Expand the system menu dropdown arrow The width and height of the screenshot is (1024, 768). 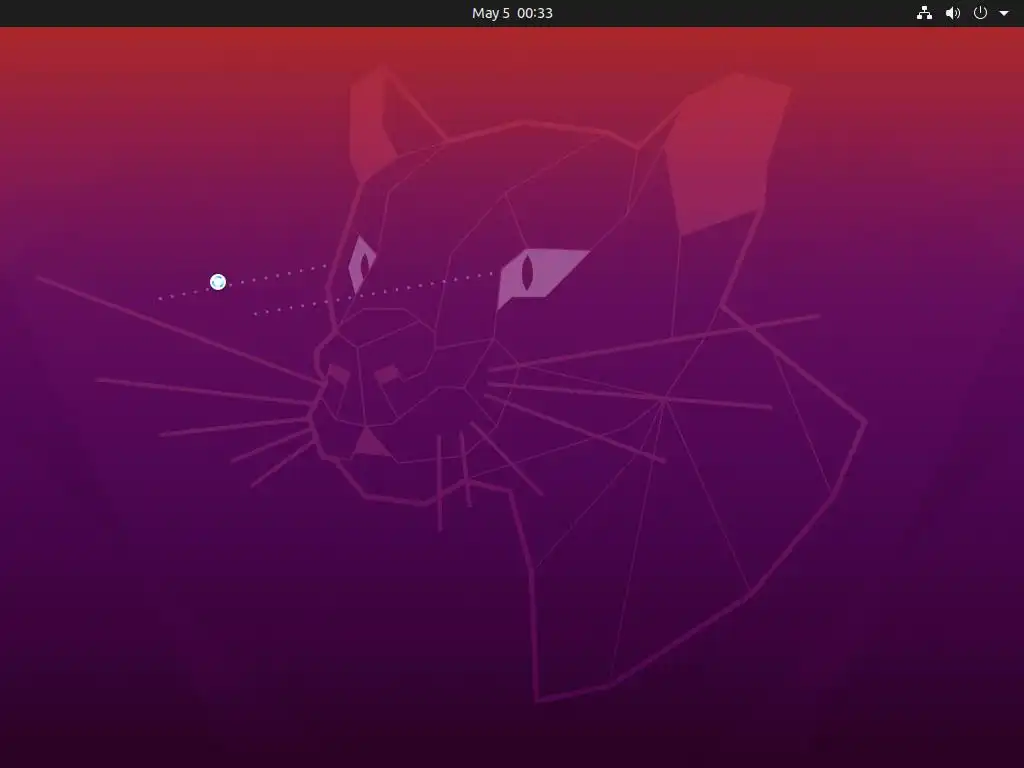point(1004,13)
